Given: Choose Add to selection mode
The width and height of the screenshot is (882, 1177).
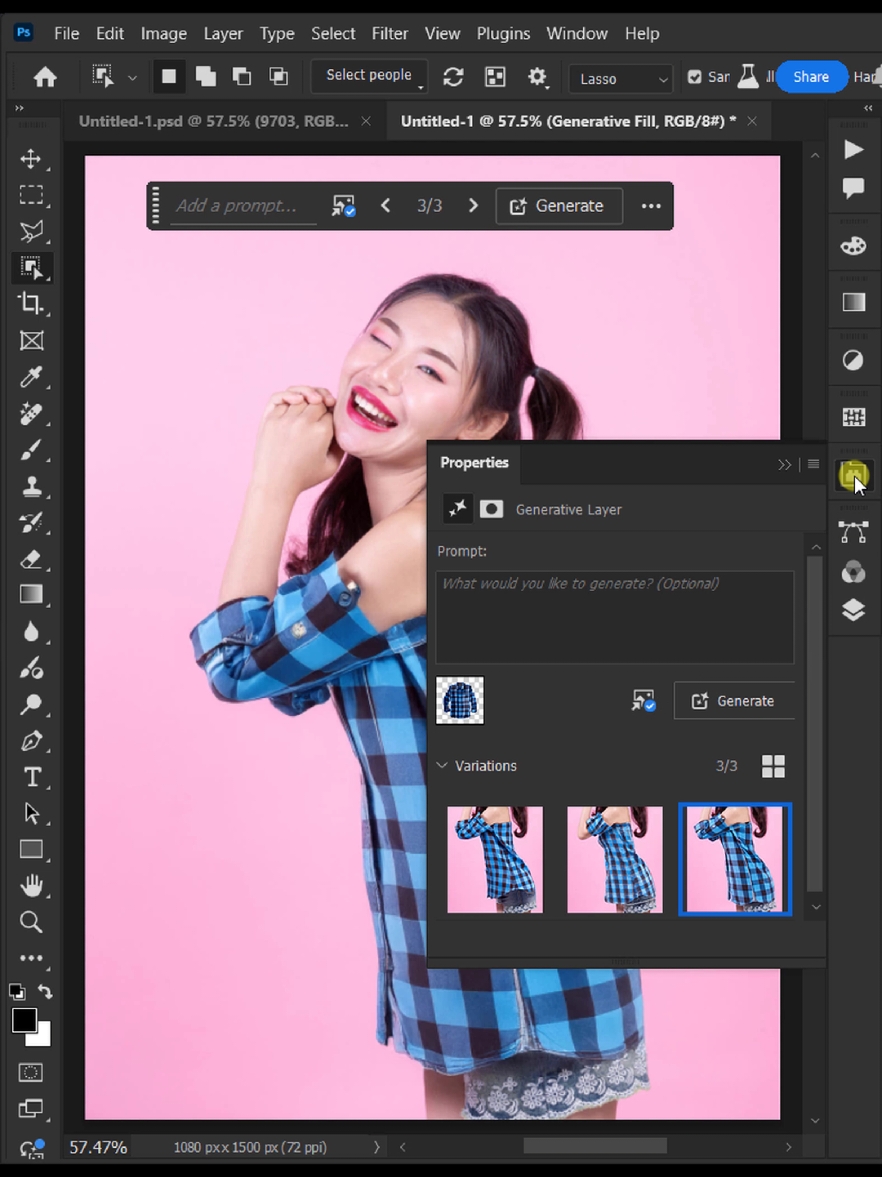Looking at the screenshot, I should pos(206,77).
